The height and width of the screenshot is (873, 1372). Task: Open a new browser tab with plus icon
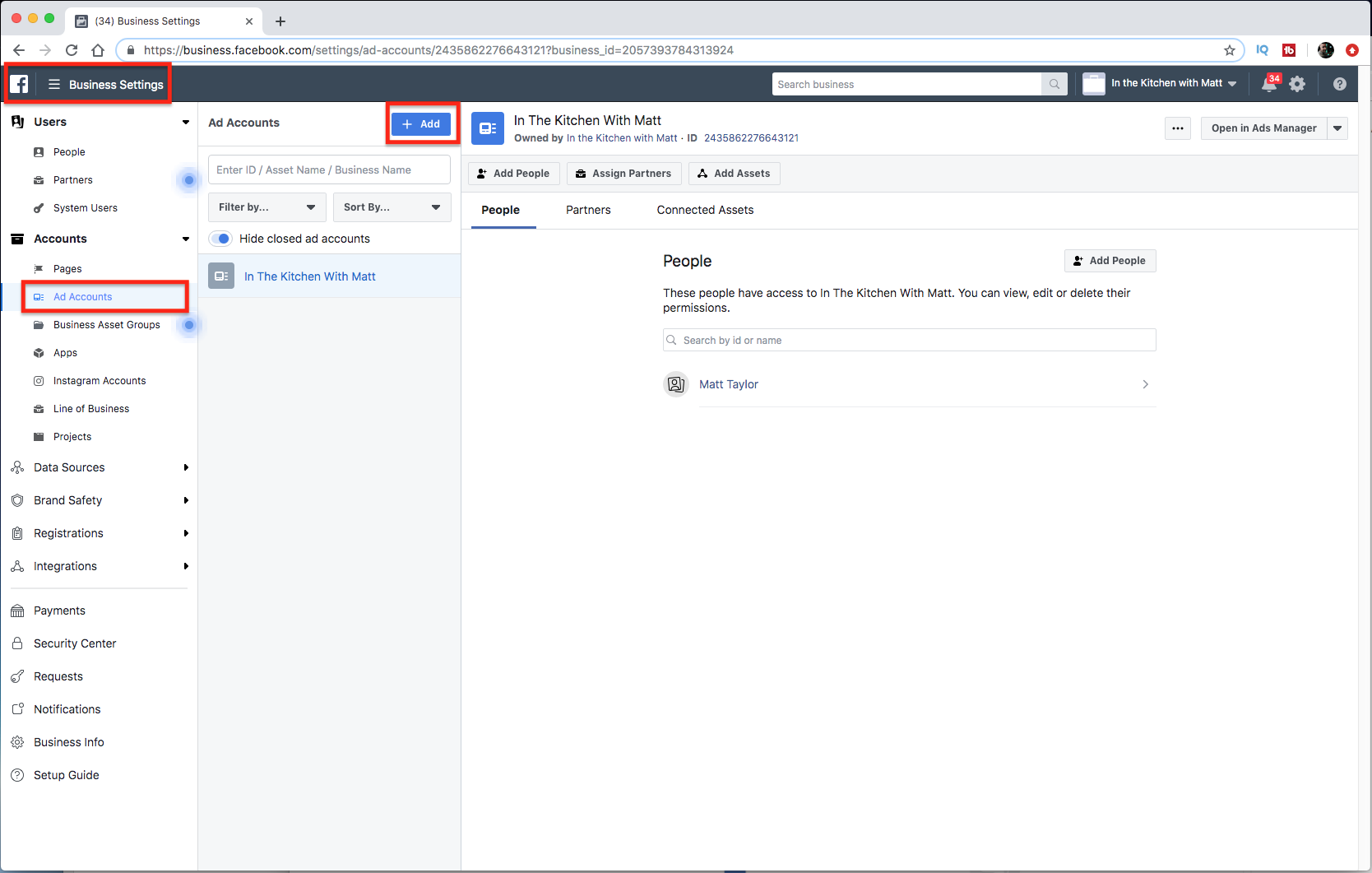(x=280, y=21)
